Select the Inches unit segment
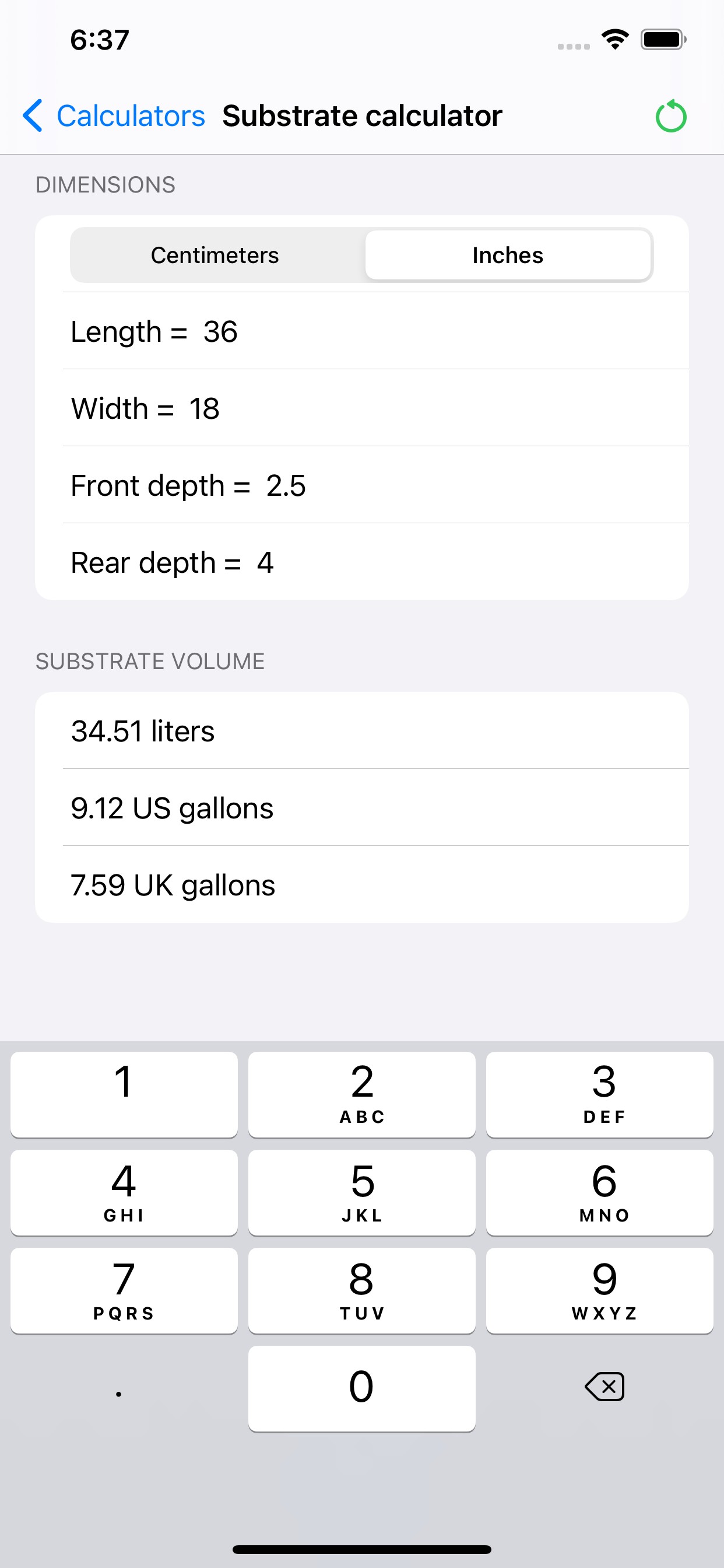 pos(507,255)
